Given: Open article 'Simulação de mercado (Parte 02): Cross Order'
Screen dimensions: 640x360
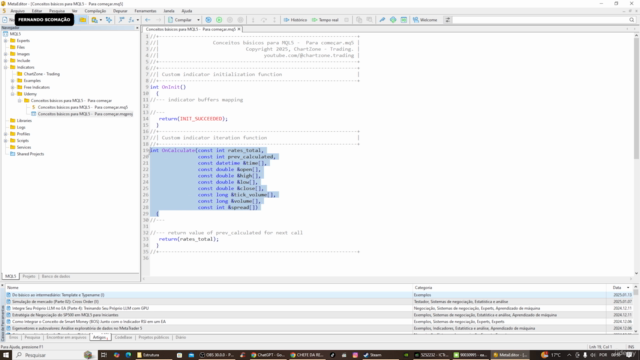Looking at the screenshot, I should (x=55, y=302).
